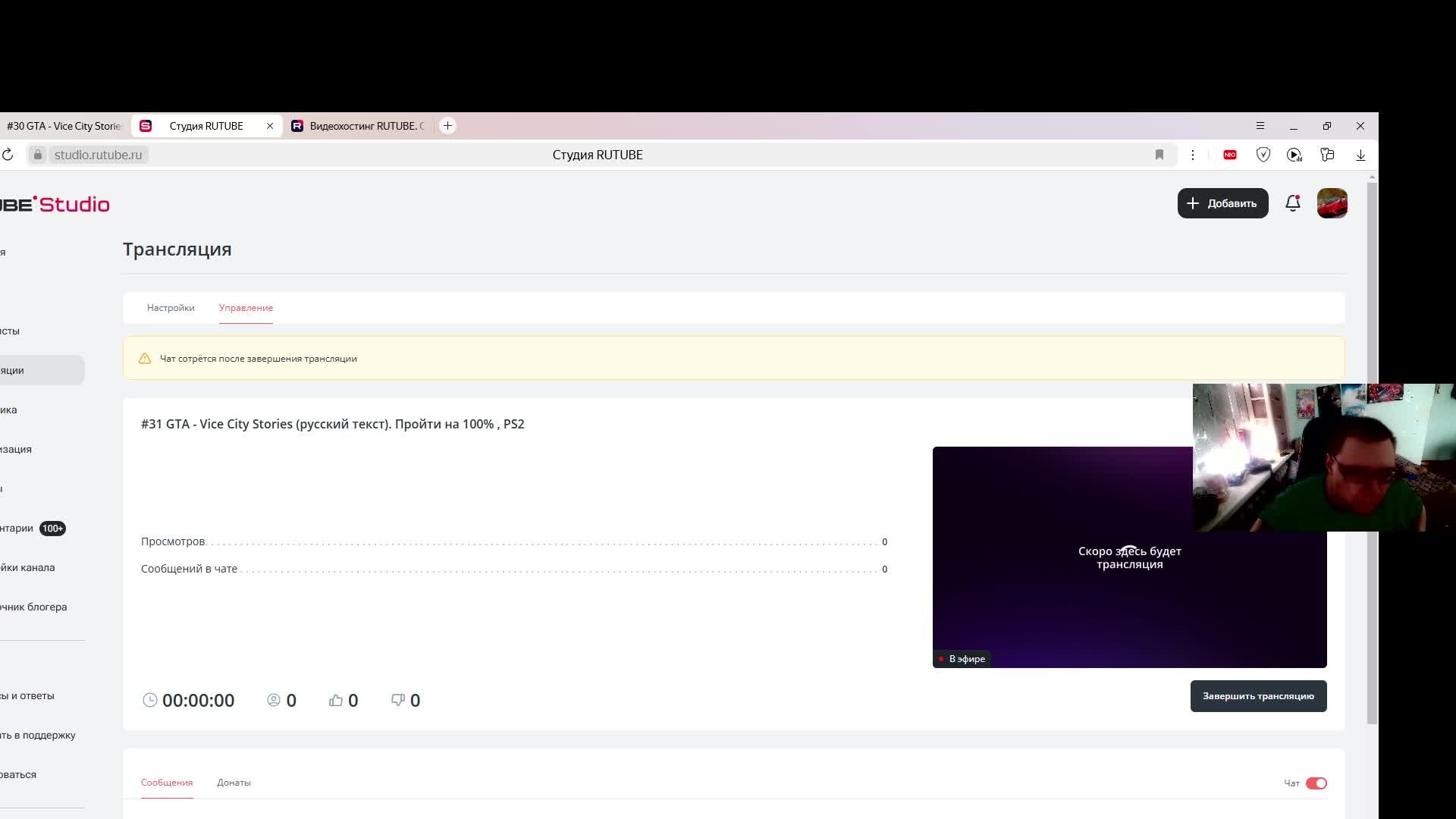Click the shield protection icon
Image resolution: width=1456 pixels, height=819 pixels.
pyautogui.click(x=1263, y=155)
